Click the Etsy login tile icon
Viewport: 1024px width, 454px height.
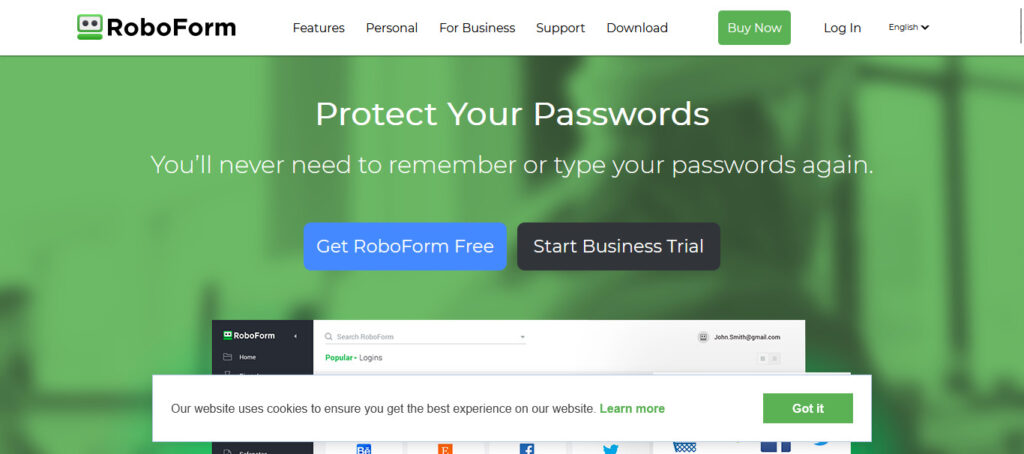(445, 449)
